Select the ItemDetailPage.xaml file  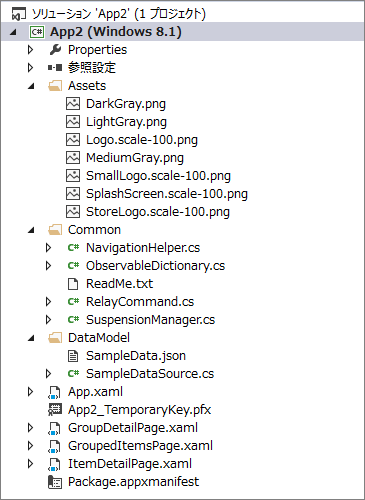(x=130, y=464)
